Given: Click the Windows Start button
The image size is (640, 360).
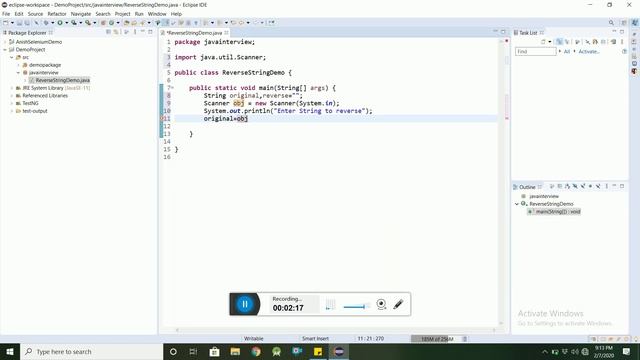Looking at the screenshot, I should (x=10, y=351).
